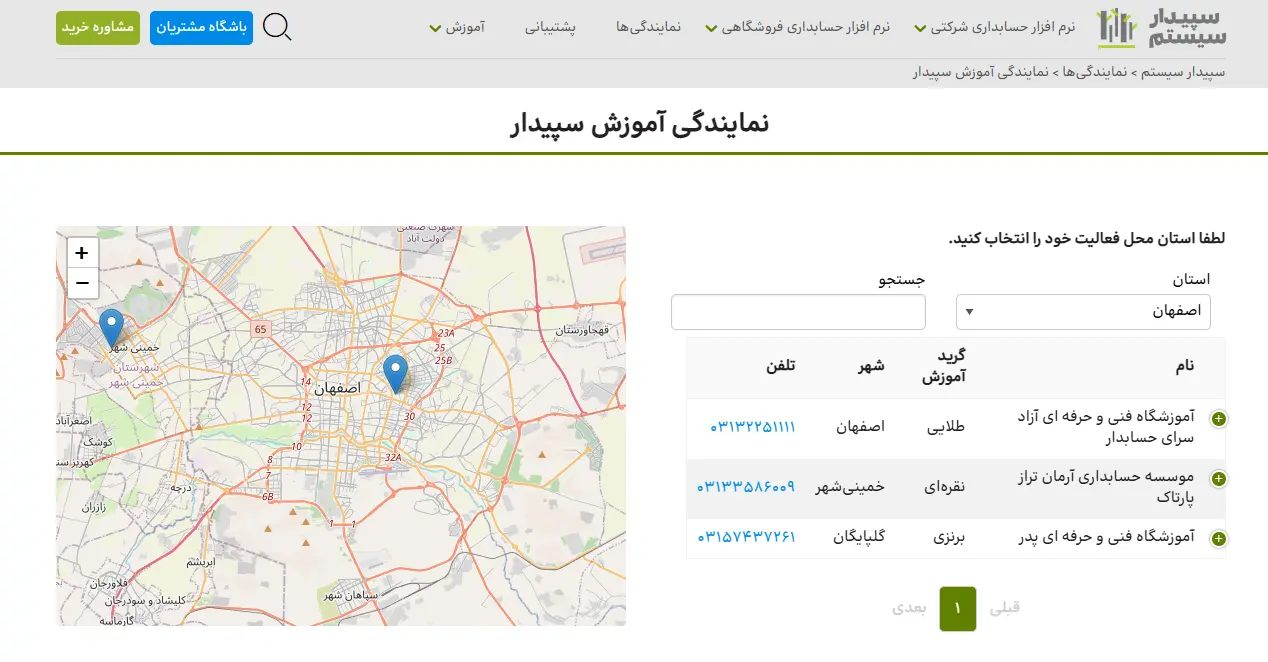The height and width of the screenshot is (662, 1268).
Task: Zoom out on the map
Action: (x=82, y=283)
